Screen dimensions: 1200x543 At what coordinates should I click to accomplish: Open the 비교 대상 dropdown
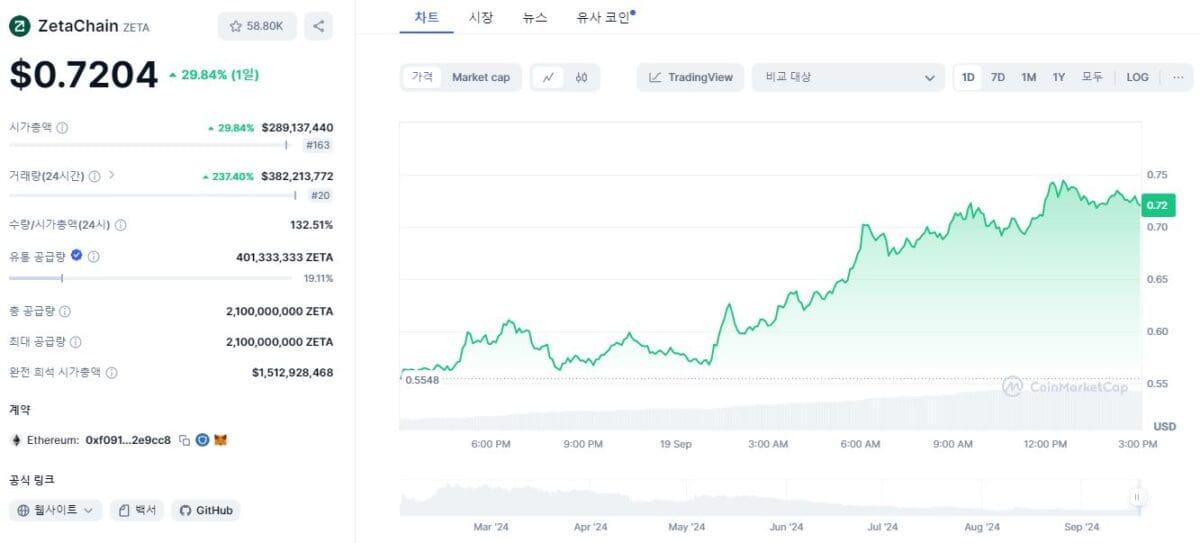[848, 77]
